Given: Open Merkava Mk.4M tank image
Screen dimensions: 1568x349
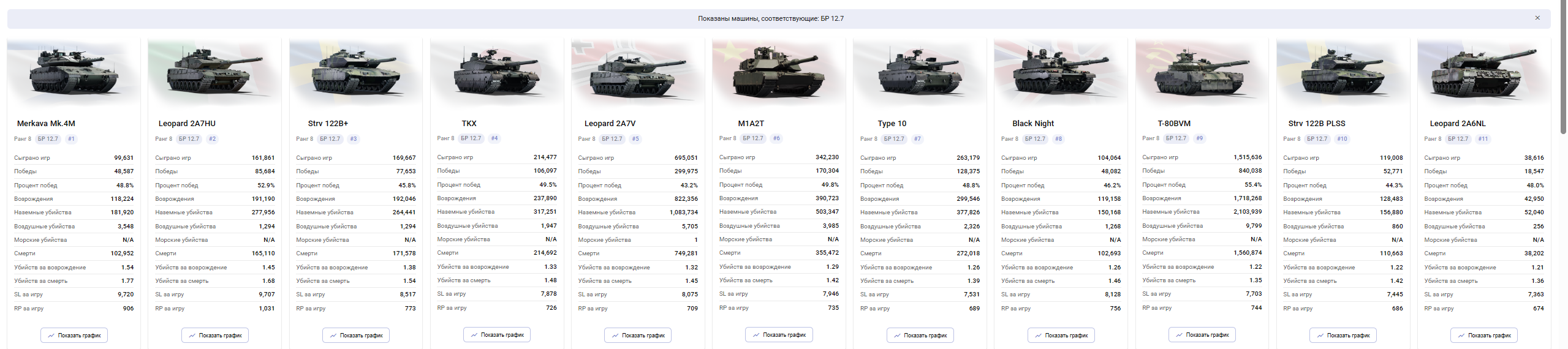Looking at the screenshot, I should point(74,72).
